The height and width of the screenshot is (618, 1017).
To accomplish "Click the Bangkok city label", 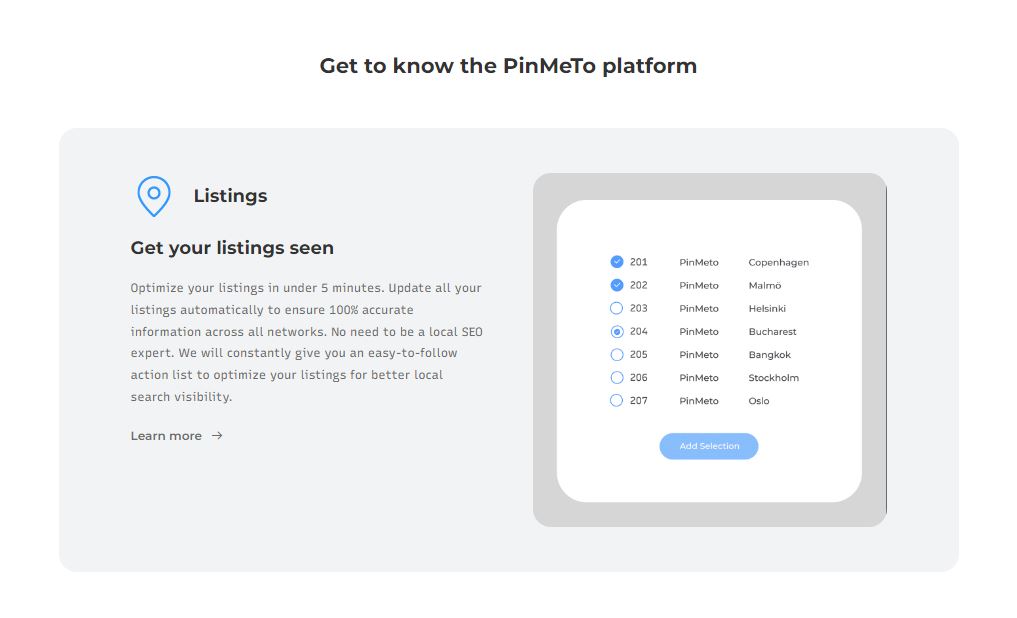I will point(769,355).
